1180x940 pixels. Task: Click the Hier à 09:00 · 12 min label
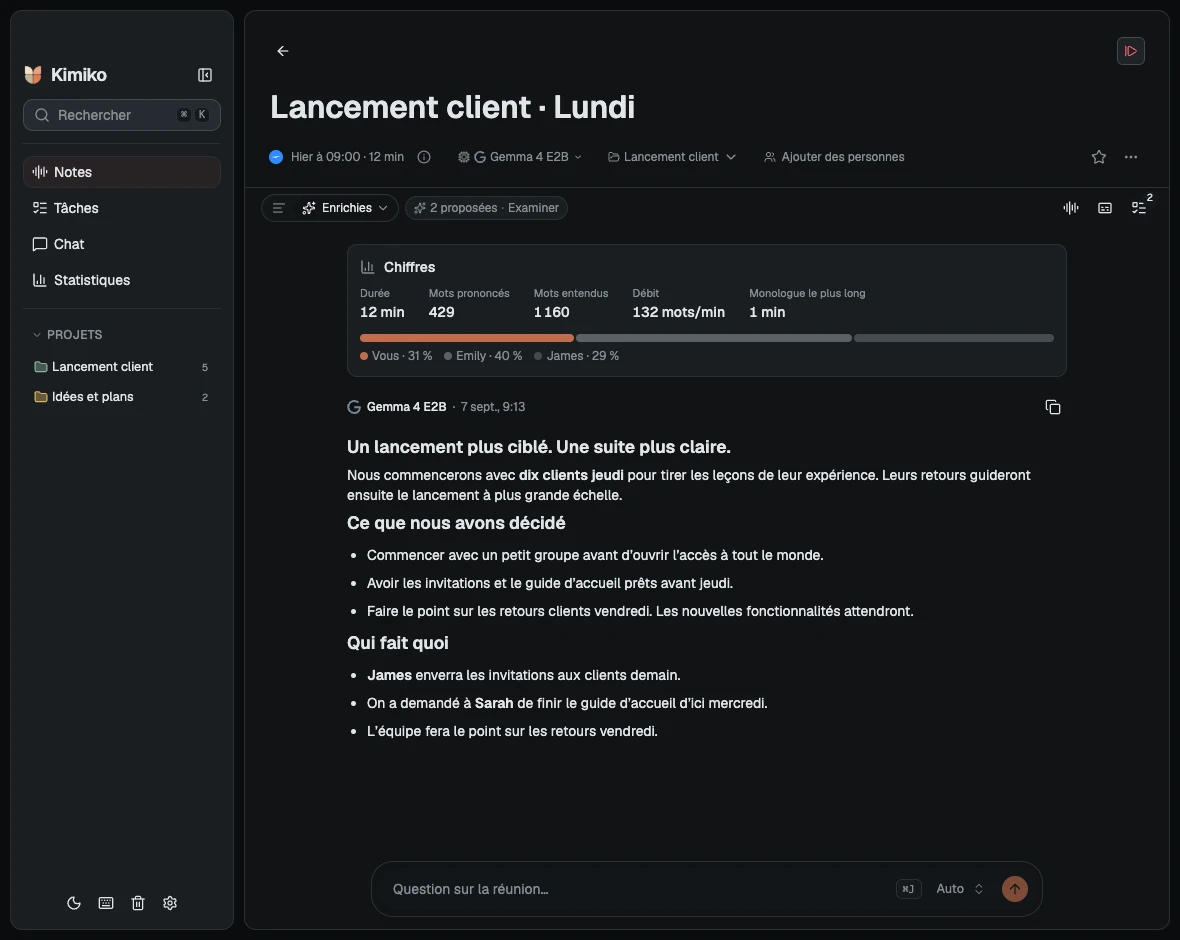[347, 157]
